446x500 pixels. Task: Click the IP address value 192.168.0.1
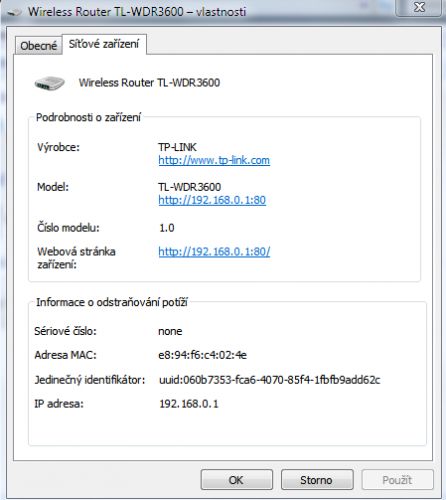click(x=189, y=404)
